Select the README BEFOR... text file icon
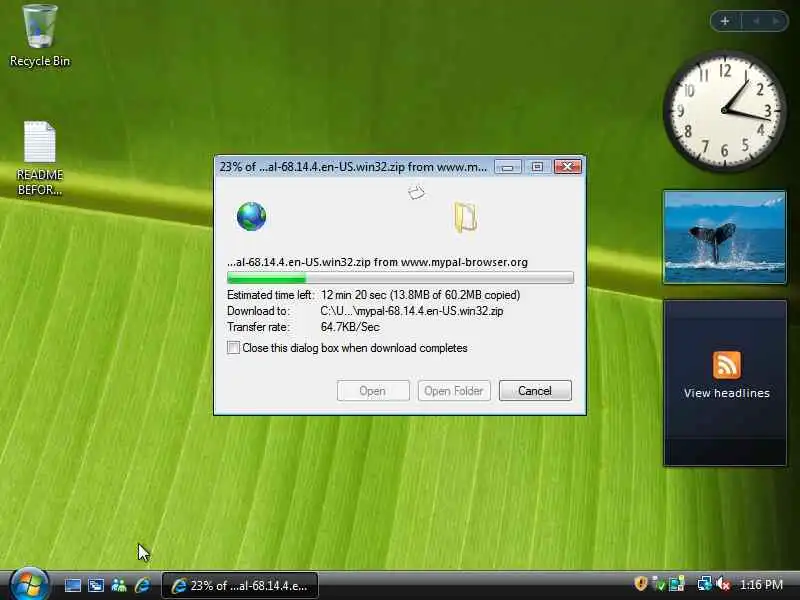800x600 pixels. (40, 158)
